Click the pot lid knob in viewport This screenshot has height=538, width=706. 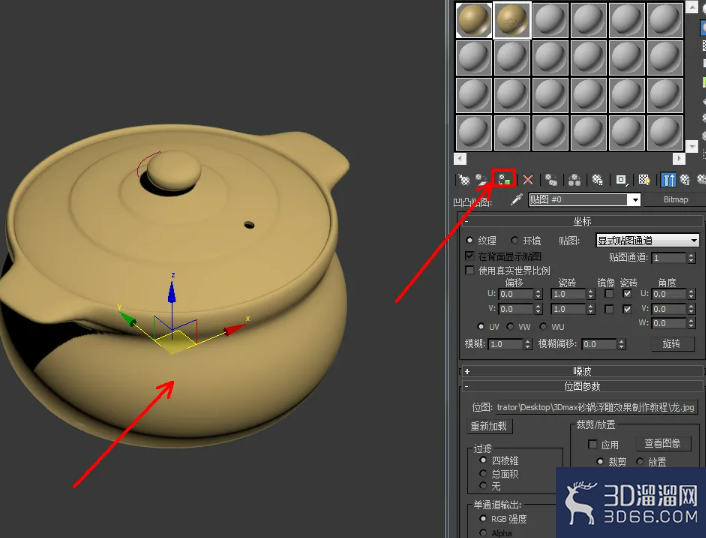coord(174,170)
